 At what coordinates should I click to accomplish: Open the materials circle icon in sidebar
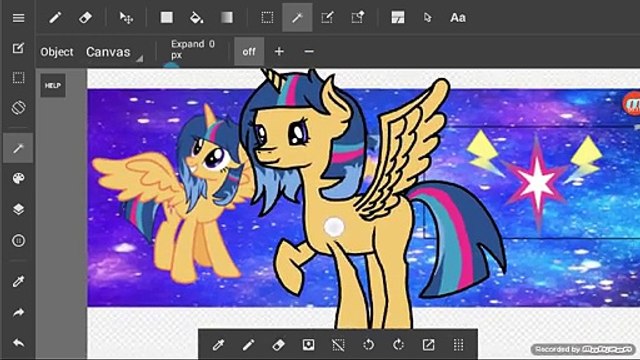click(18, 241)
